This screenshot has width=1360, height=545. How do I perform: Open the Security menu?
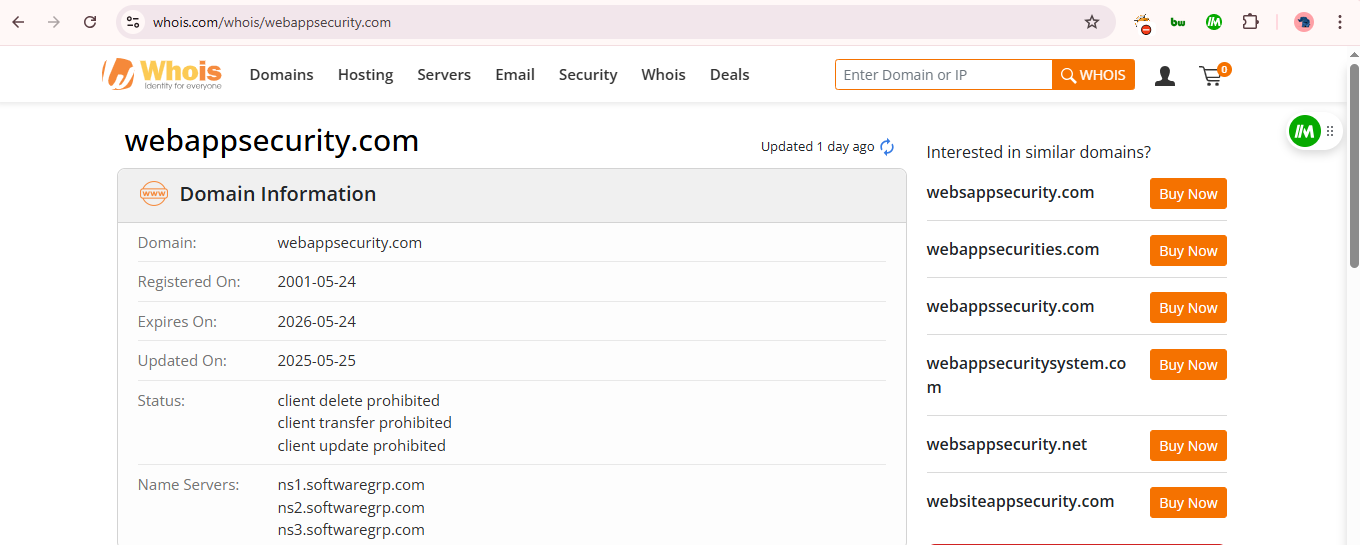point(588,75)
